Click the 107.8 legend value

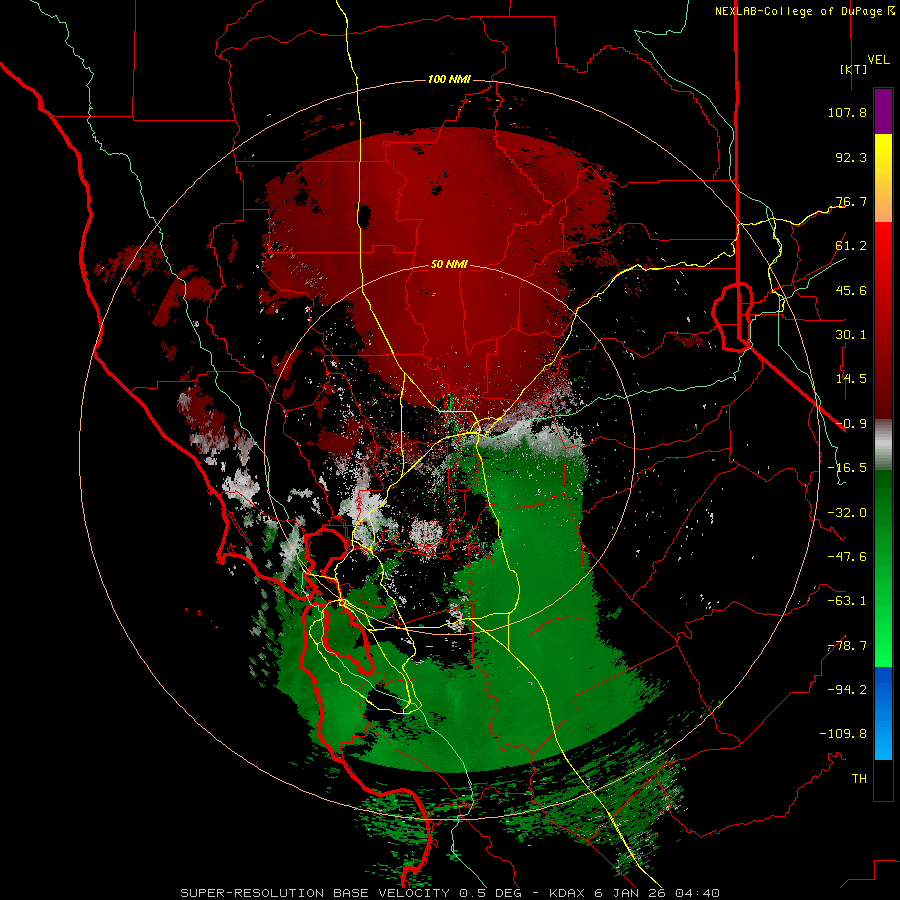tap(847, 112)
